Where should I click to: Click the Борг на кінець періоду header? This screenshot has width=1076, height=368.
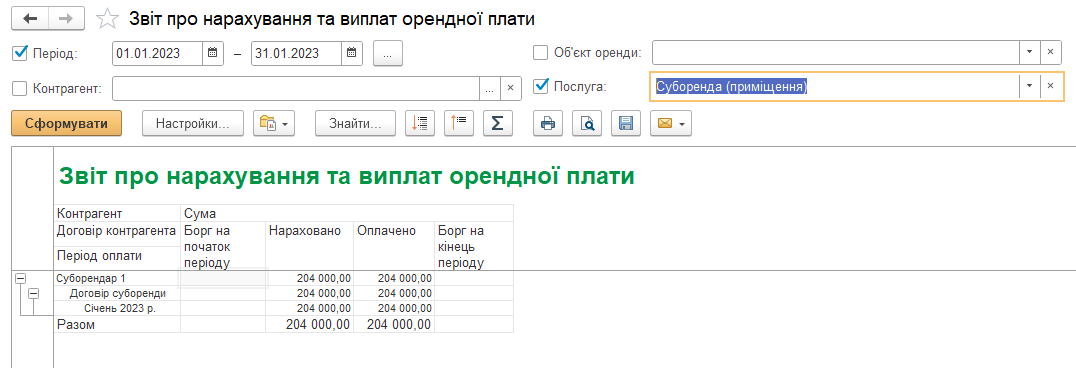click(474, 245)
